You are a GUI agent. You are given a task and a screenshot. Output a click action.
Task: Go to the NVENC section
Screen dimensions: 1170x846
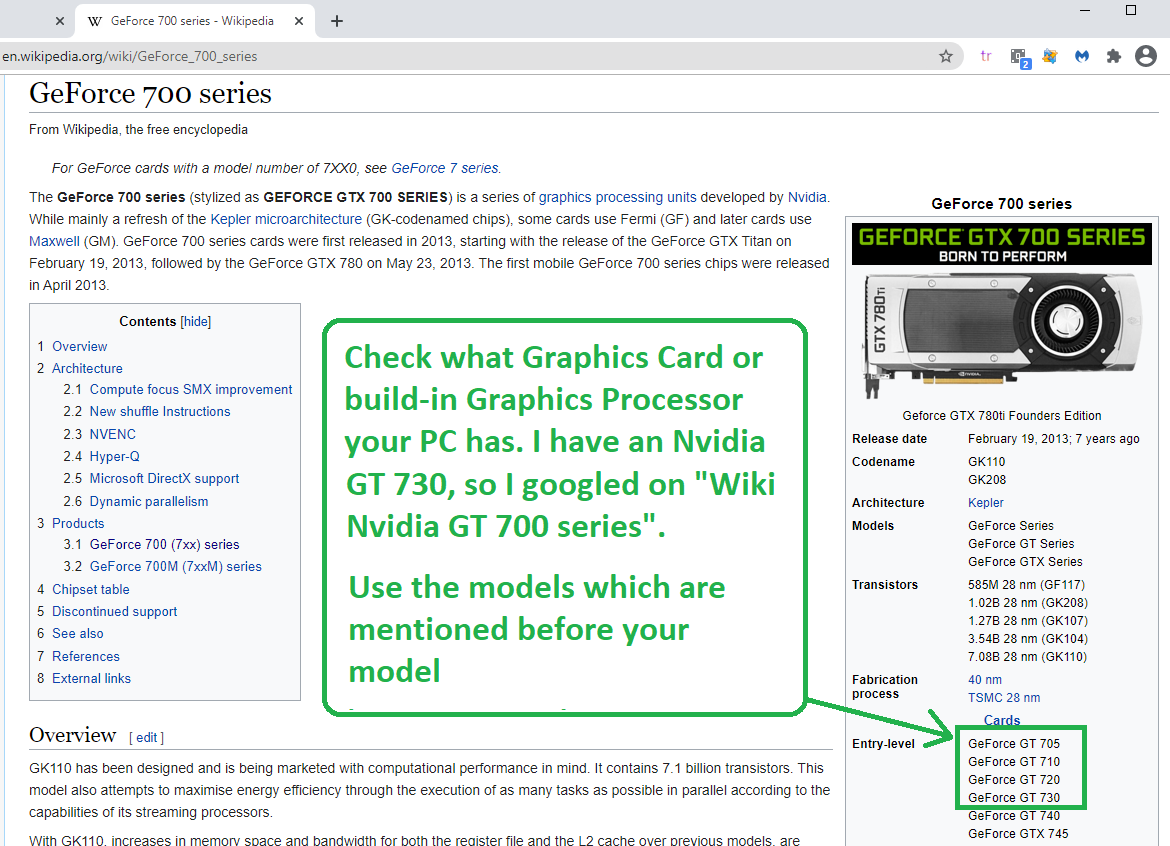pyautogui.click(x=112, y=434)
